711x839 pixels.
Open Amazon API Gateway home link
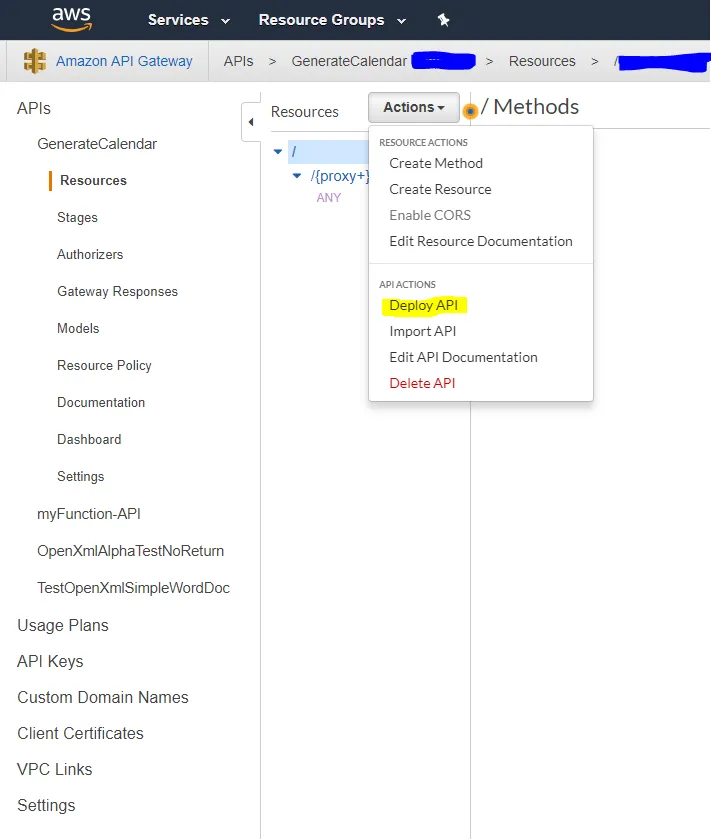click(124, 61)
